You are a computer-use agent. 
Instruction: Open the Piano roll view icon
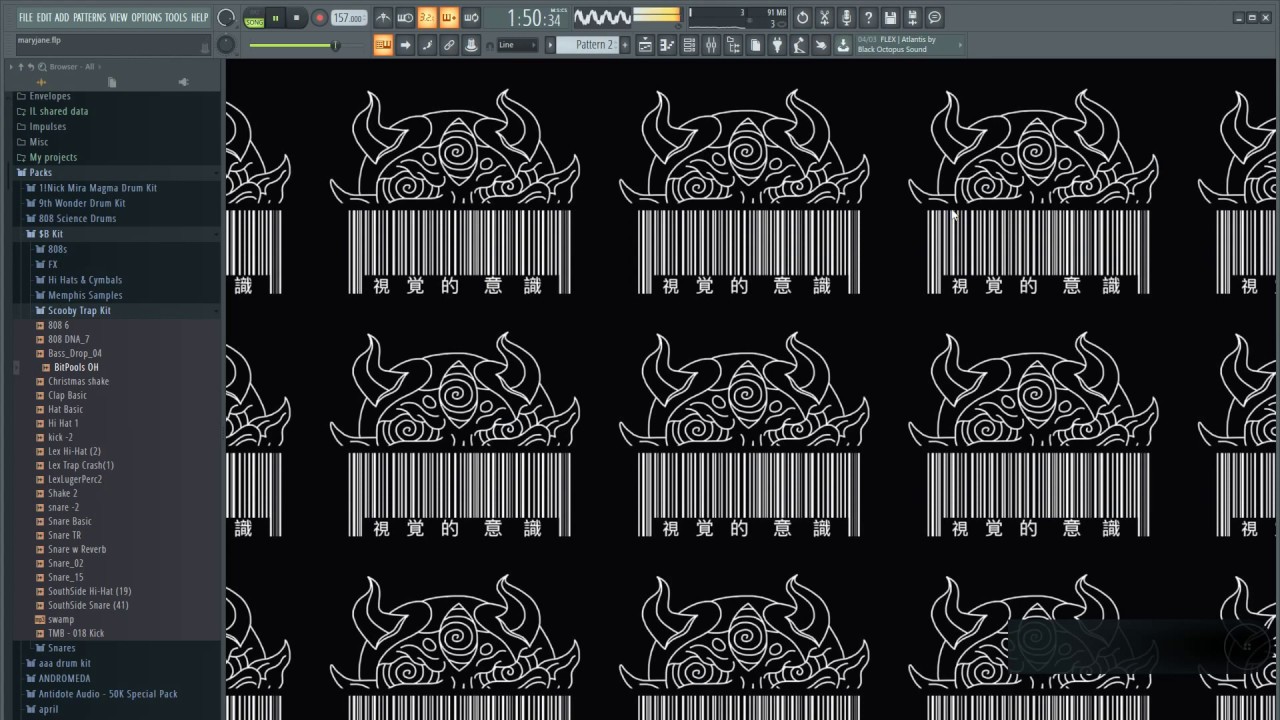click(x=667, y=45)
